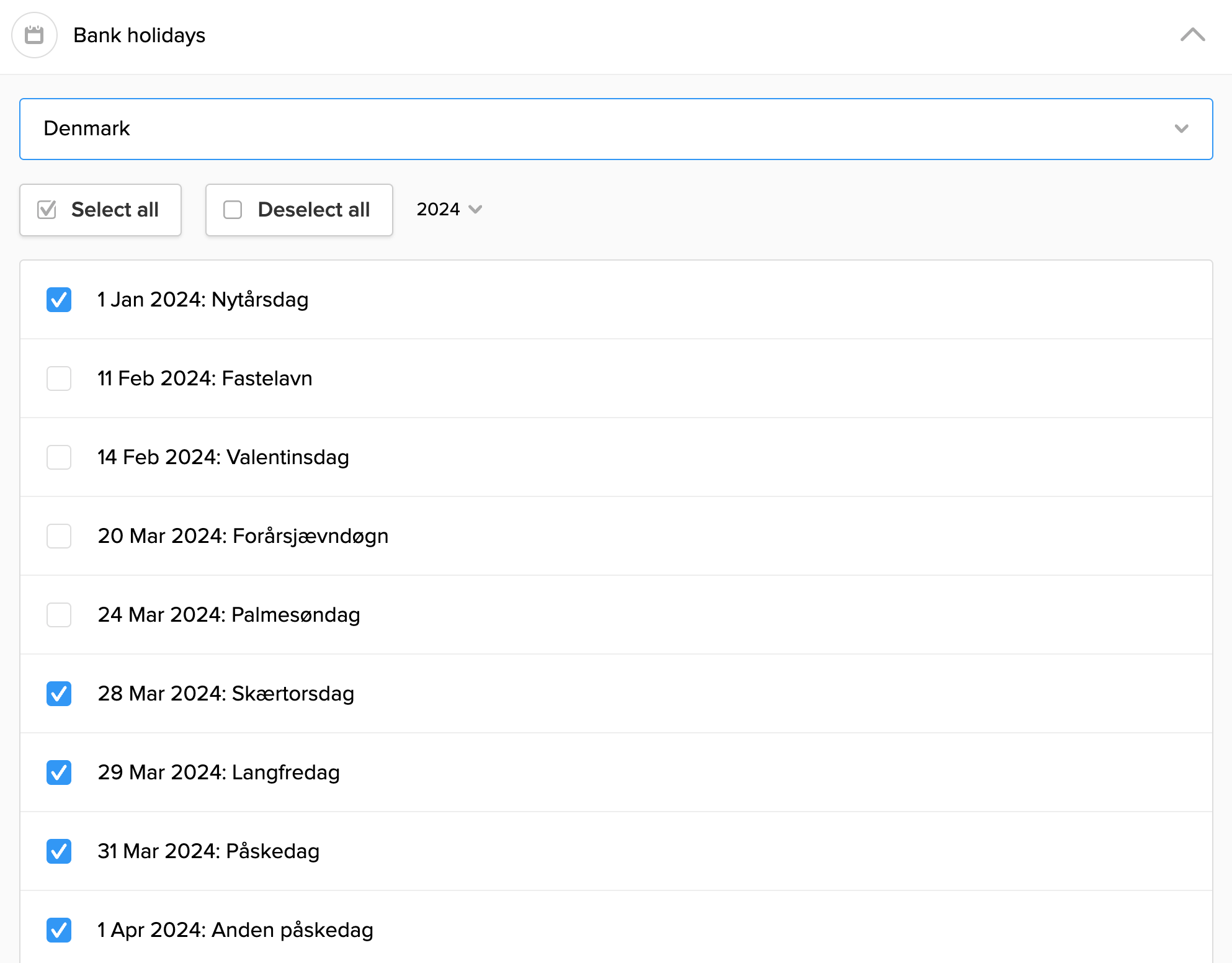
Task: Check the 20 Mar Forårsjævndøgn box
Action: point(59,536)
